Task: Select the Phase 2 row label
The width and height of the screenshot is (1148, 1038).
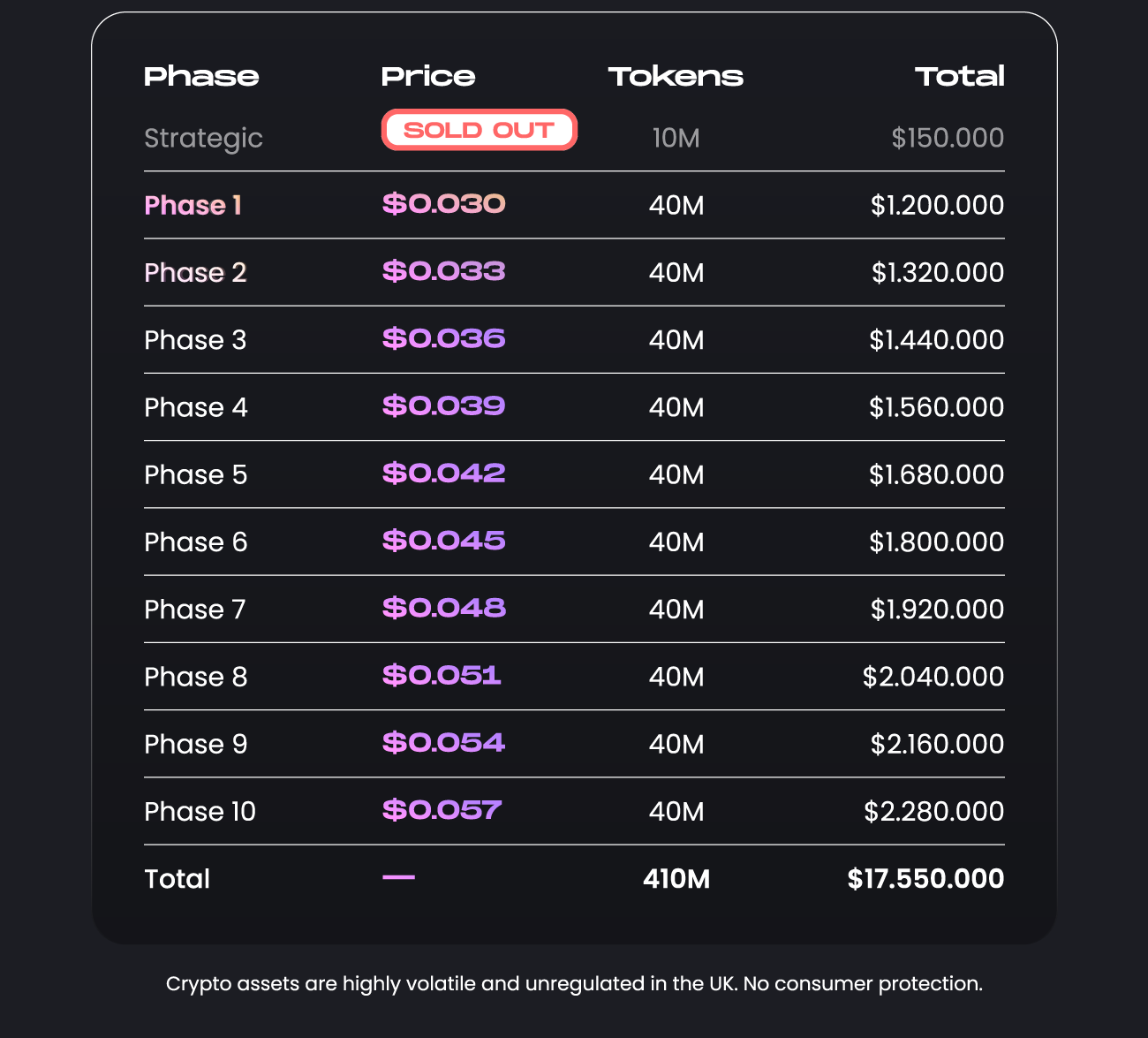Action: click(195, 272)
